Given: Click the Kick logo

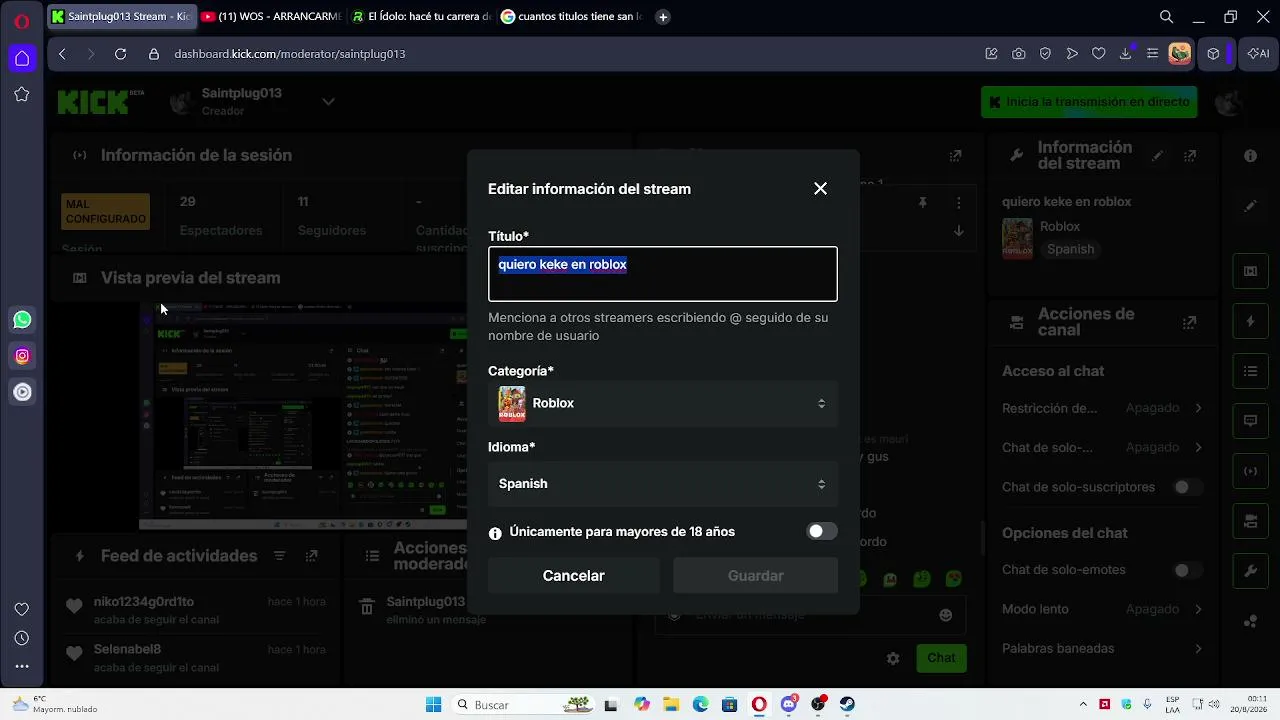Looking at the screenshot, I should pyautogui.click(x=100, y=101).
